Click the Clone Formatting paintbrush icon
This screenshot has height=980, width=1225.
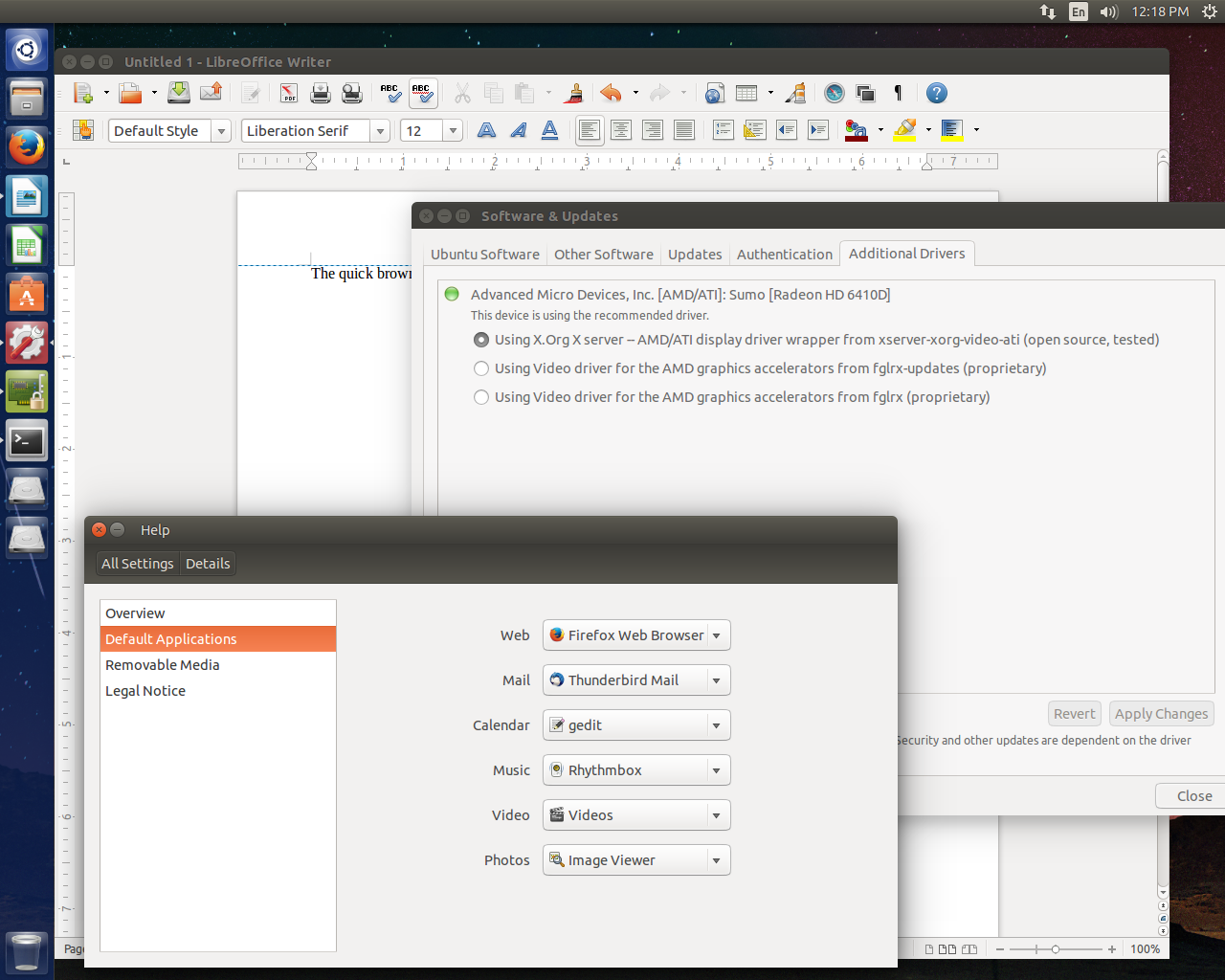pyautogui.click(x=574, y=93)
